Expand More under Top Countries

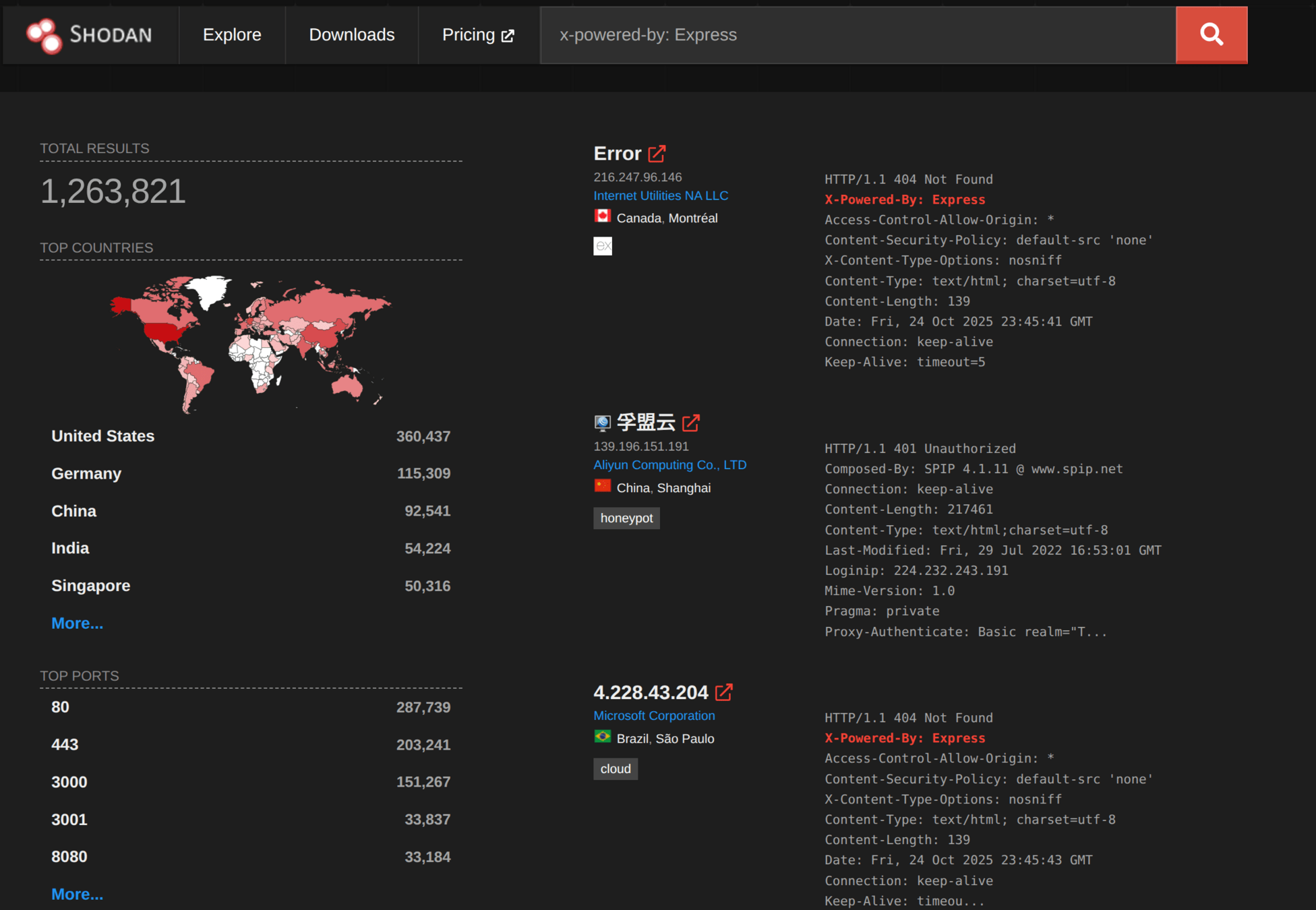coord(77,624)
